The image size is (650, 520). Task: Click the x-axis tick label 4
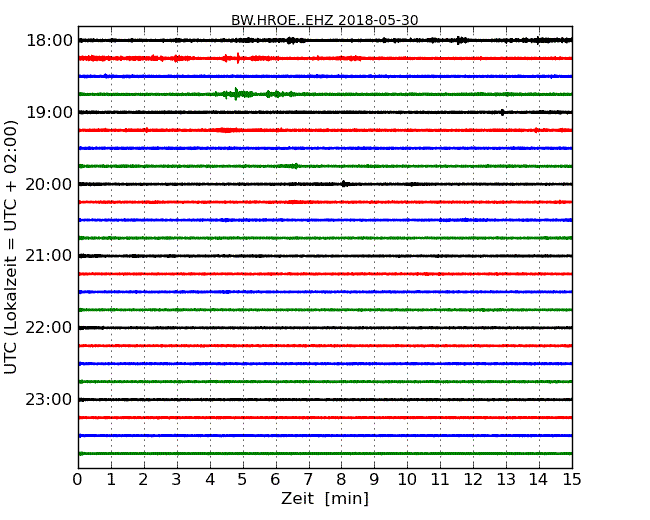[x=210, y=480]
